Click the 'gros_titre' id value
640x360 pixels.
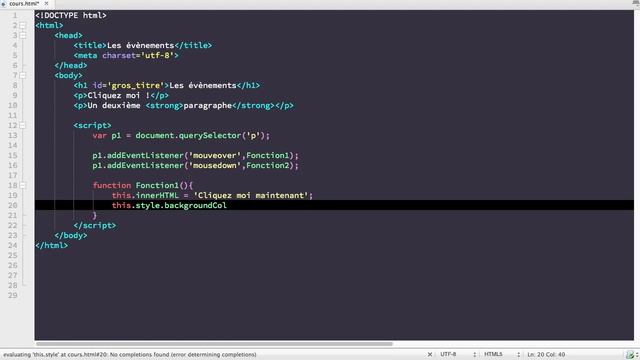pyautogui.click(x=136, y=85)
